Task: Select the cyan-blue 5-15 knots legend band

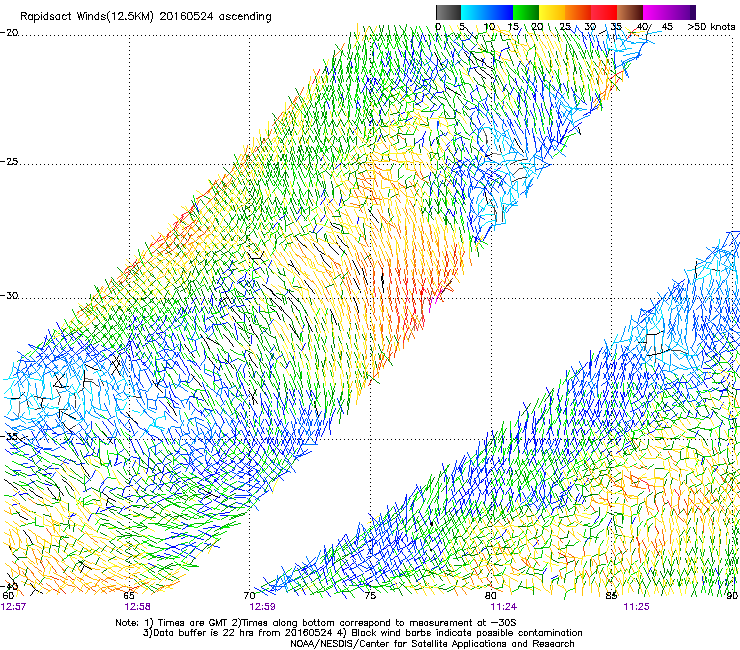Action: [487, 12]
